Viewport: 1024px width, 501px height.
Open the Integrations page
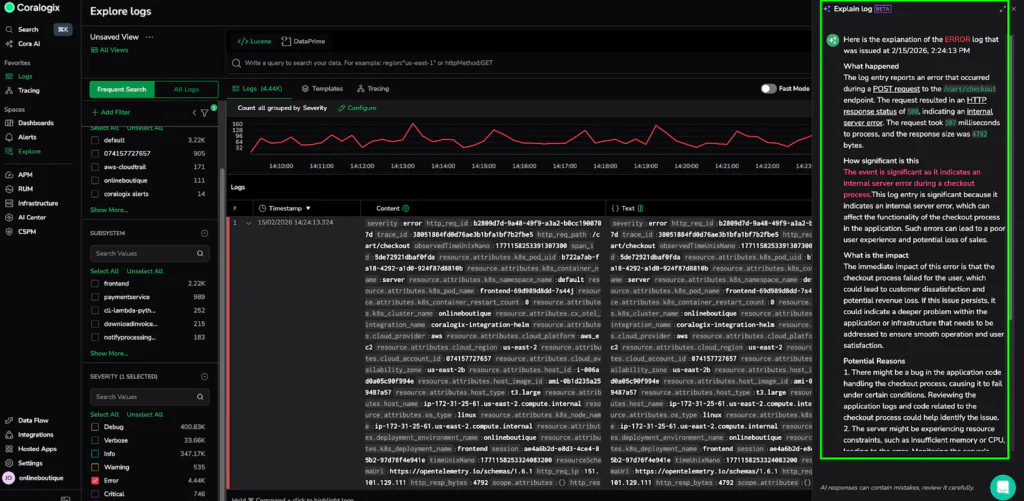pyautogui.click(x=35, y=434)
